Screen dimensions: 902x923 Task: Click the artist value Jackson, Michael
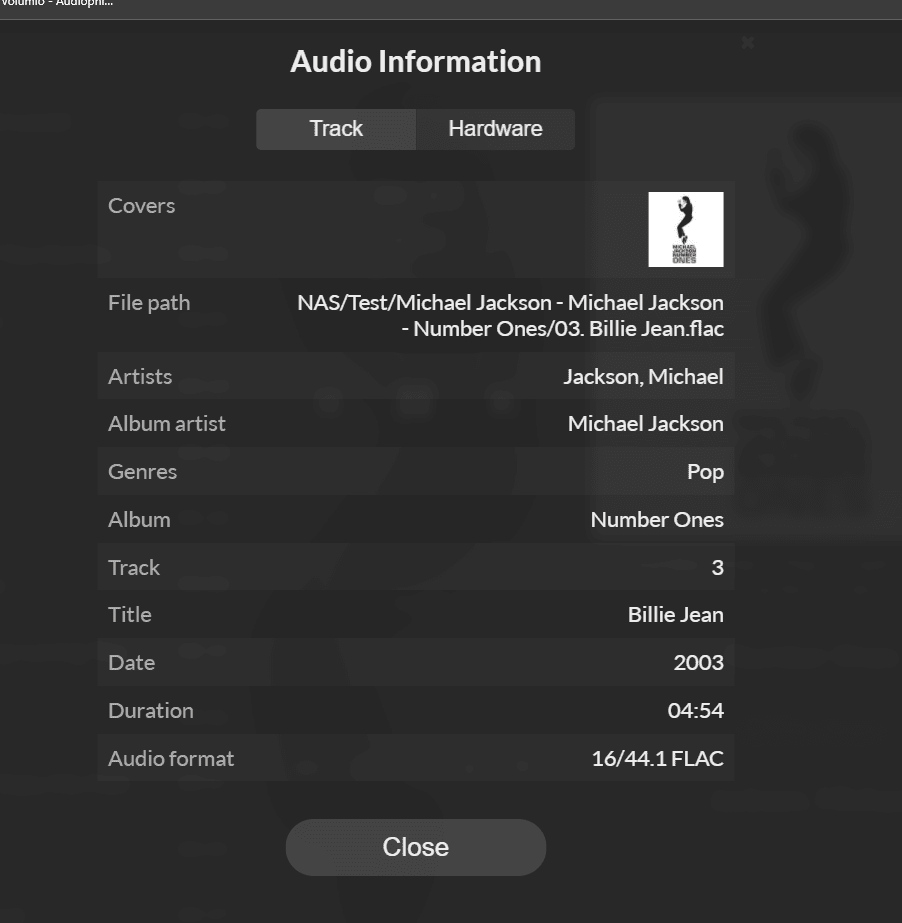644,377
